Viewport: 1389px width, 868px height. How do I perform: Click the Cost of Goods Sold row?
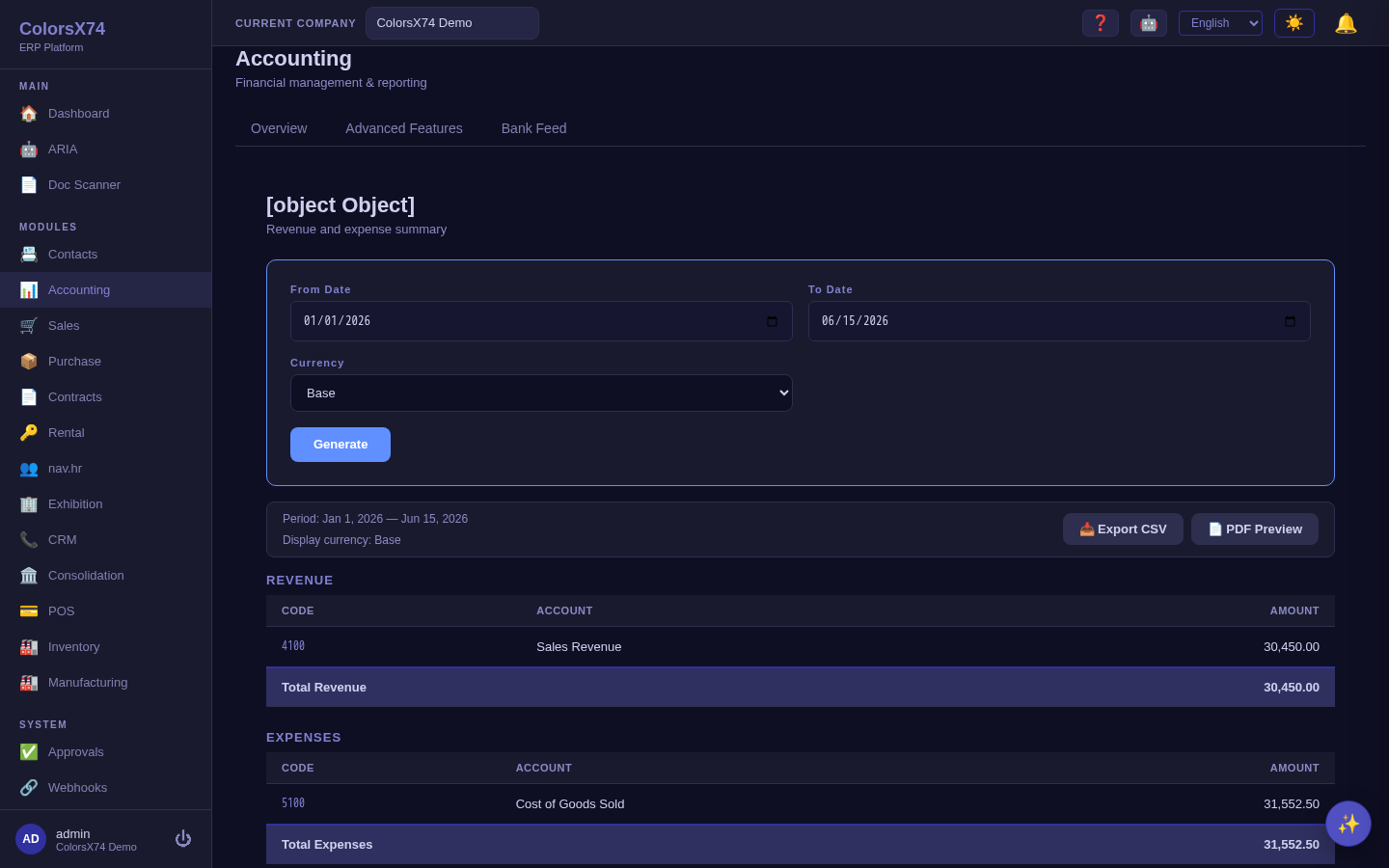click(801, 804)
